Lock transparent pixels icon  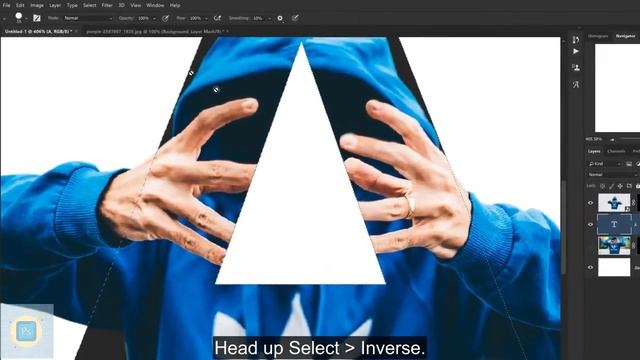(602, 186)
